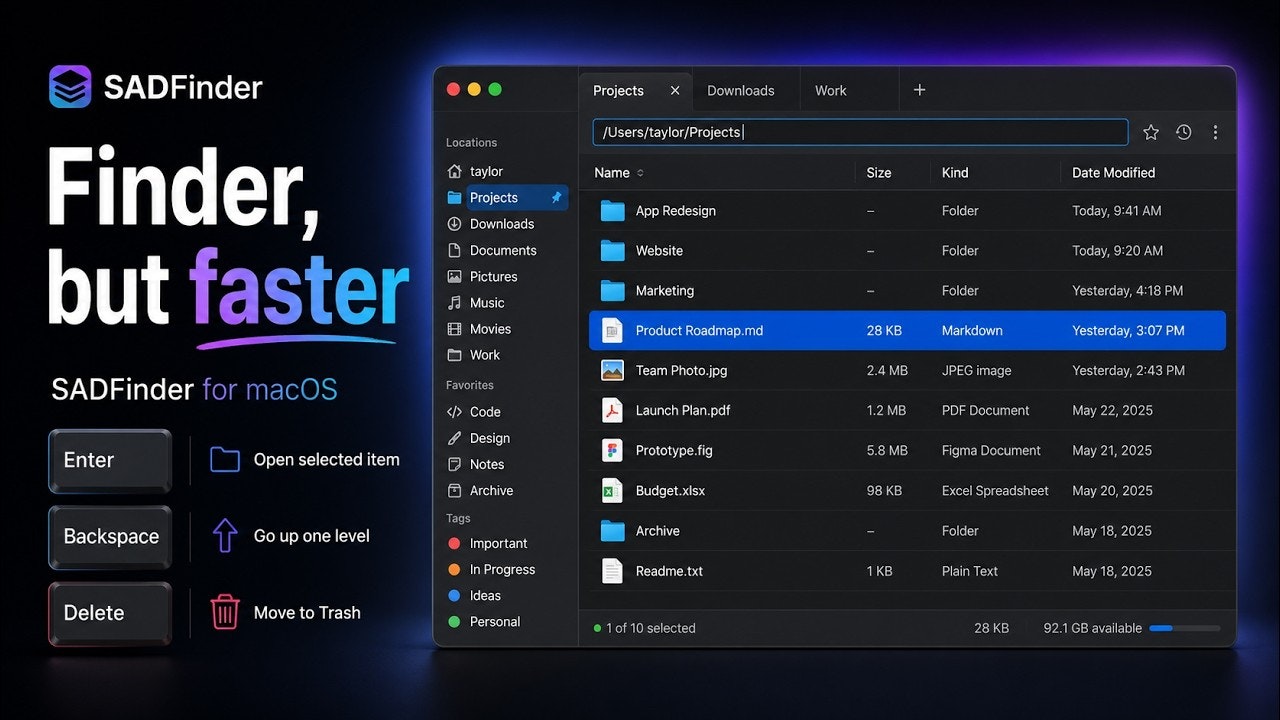Viewport: 1280px width, 720px height.
Task: Select the Budget.xlsx spreadsheet
Action: point(907,491)
